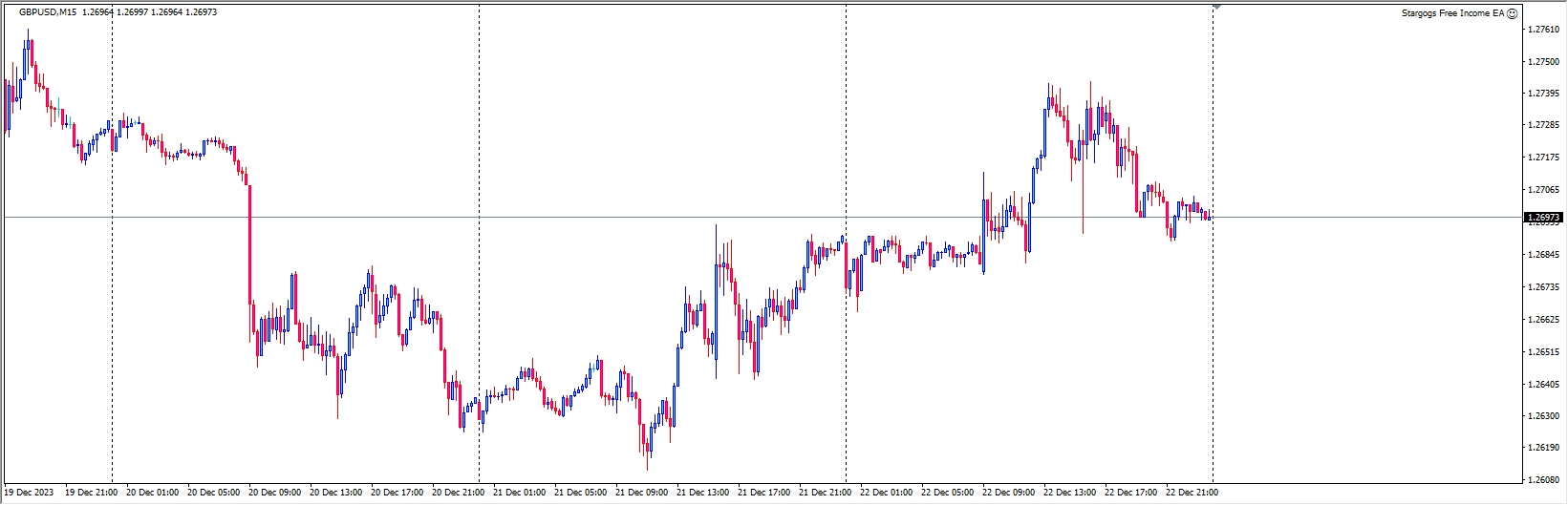Click the GBPUSD,M15 symbol title
Image resolution: width=1568 pixels, height=505 pixels.
(48, 12)
